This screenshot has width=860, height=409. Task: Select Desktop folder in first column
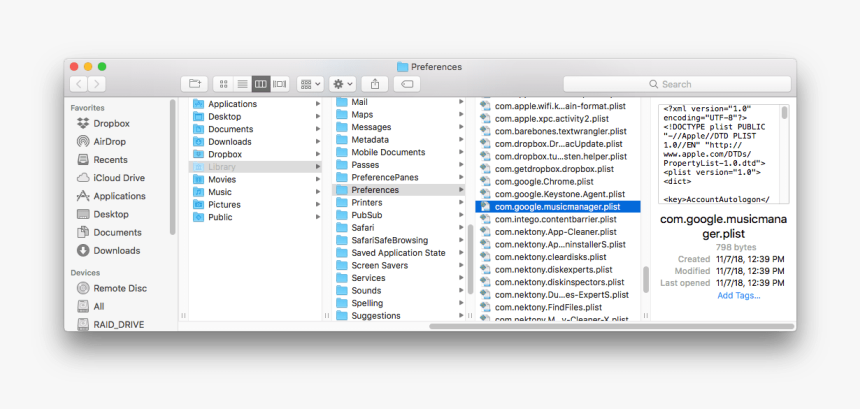click(256, 116)
